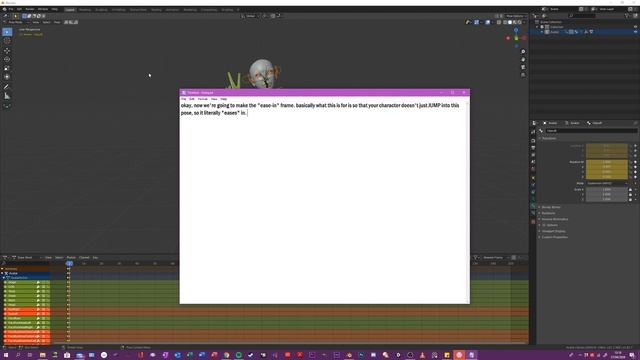Switch perspective/orthographic grid icon in viewport
The height and width of the screenshot is (360, 640).
tap(523, 75)
